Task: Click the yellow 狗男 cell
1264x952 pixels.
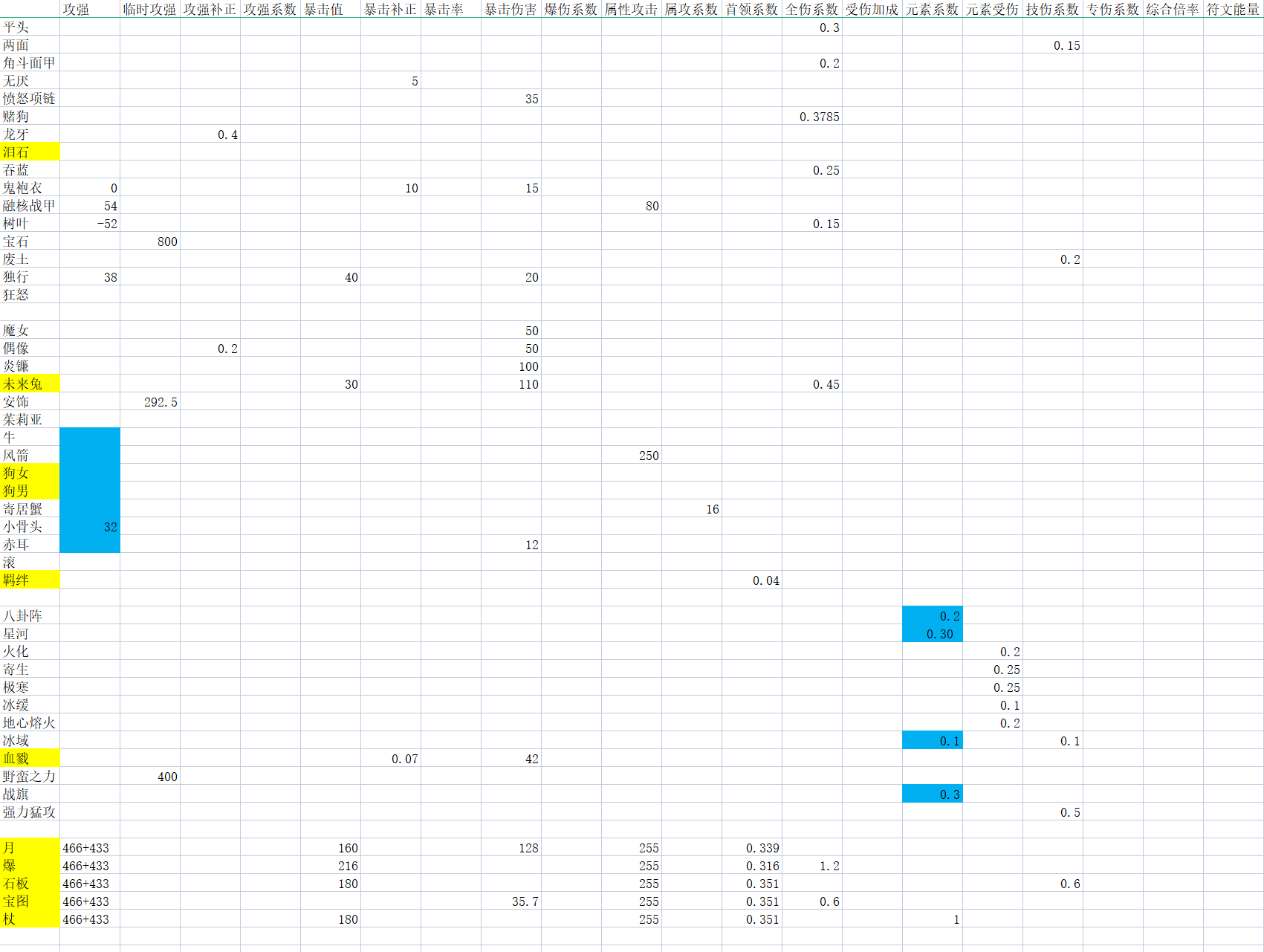Action: 30,490
